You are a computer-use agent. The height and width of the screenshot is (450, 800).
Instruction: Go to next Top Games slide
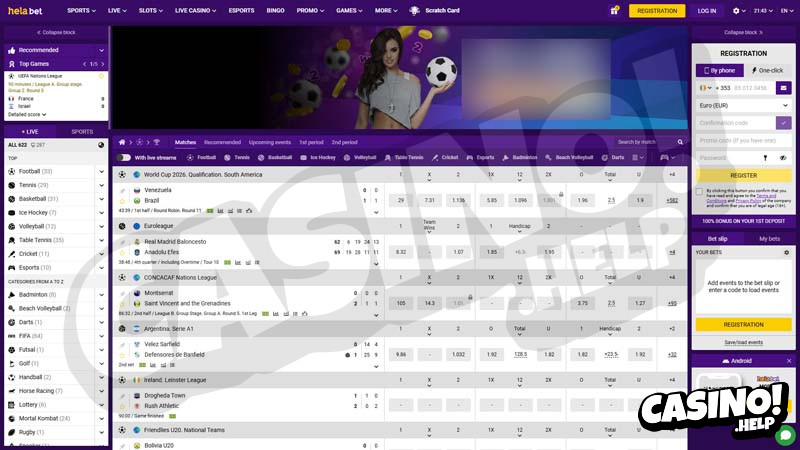click(103, 64)
